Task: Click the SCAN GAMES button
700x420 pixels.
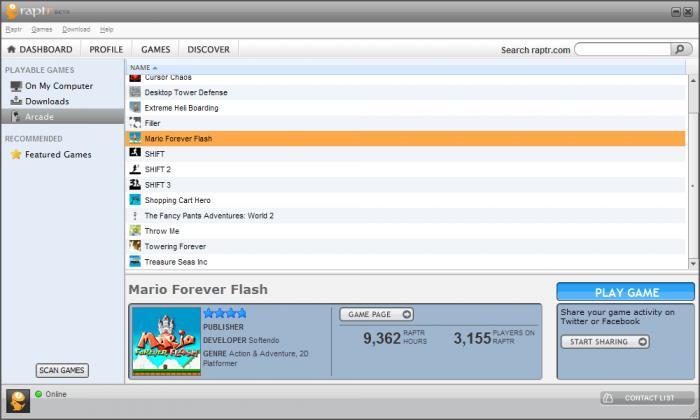Action: (62, 370)
